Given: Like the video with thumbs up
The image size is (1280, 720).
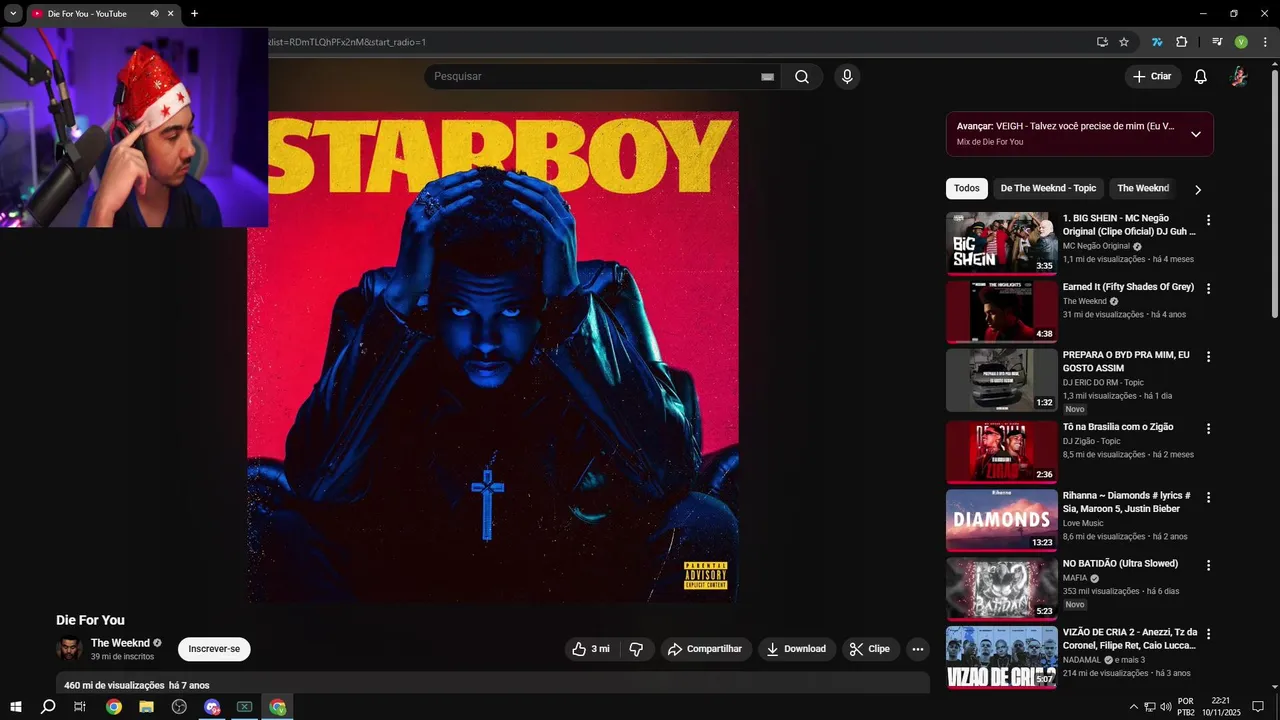Looking at the screenshot, I should point(590,649).
